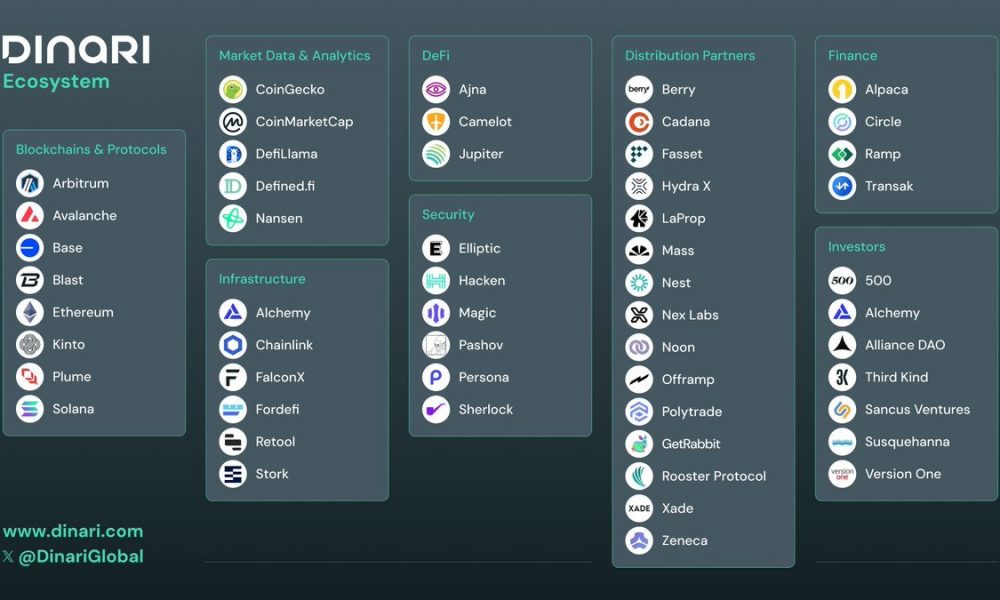This screenshot has height=600, width=1000.
Task: Click the "Market Data & Analytics" heading
Action: [295, 55]
